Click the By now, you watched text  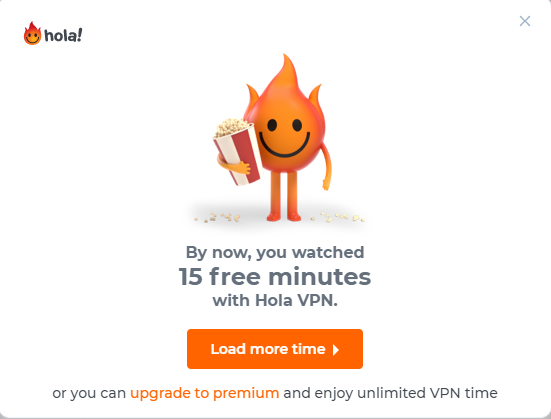click(x=275, y=253)
